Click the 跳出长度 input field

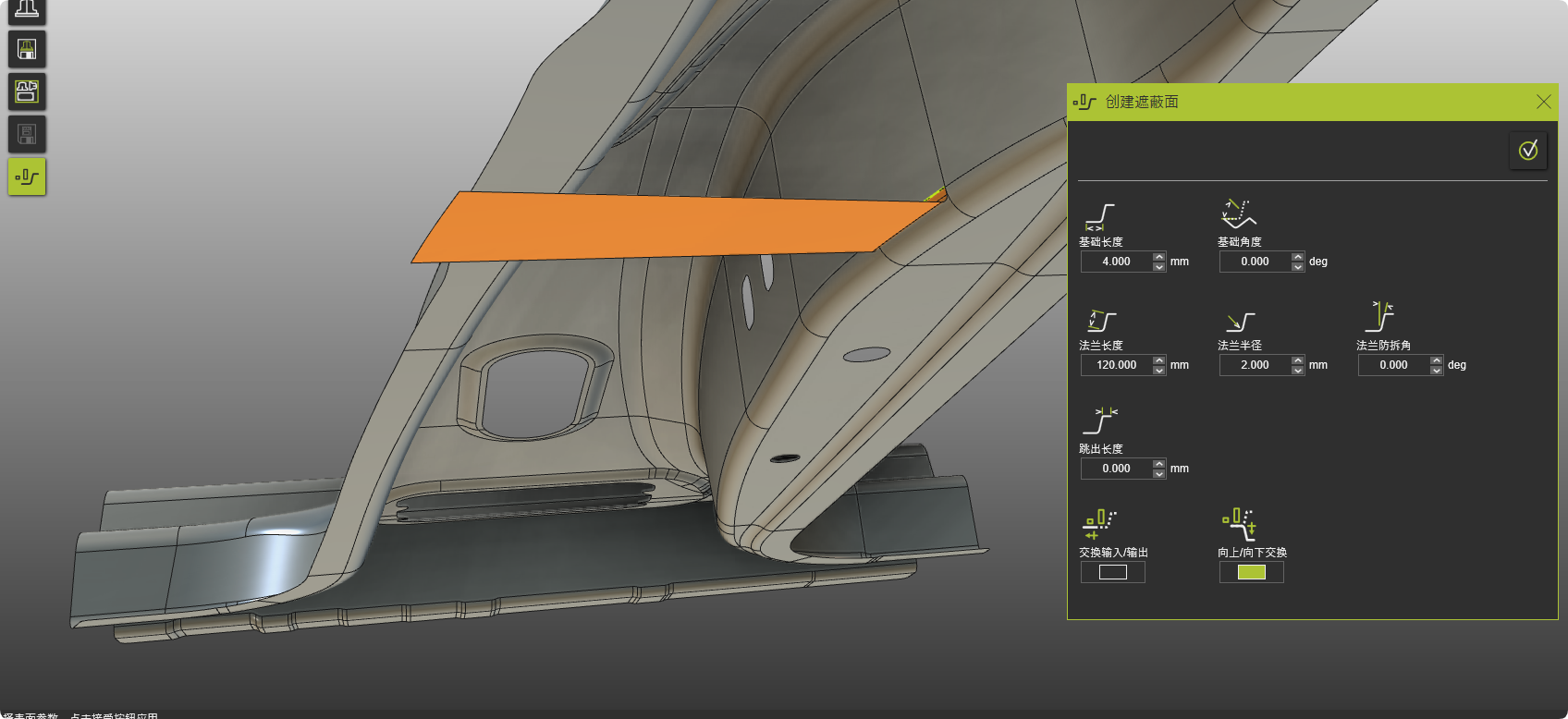(x=1117, y=469)
